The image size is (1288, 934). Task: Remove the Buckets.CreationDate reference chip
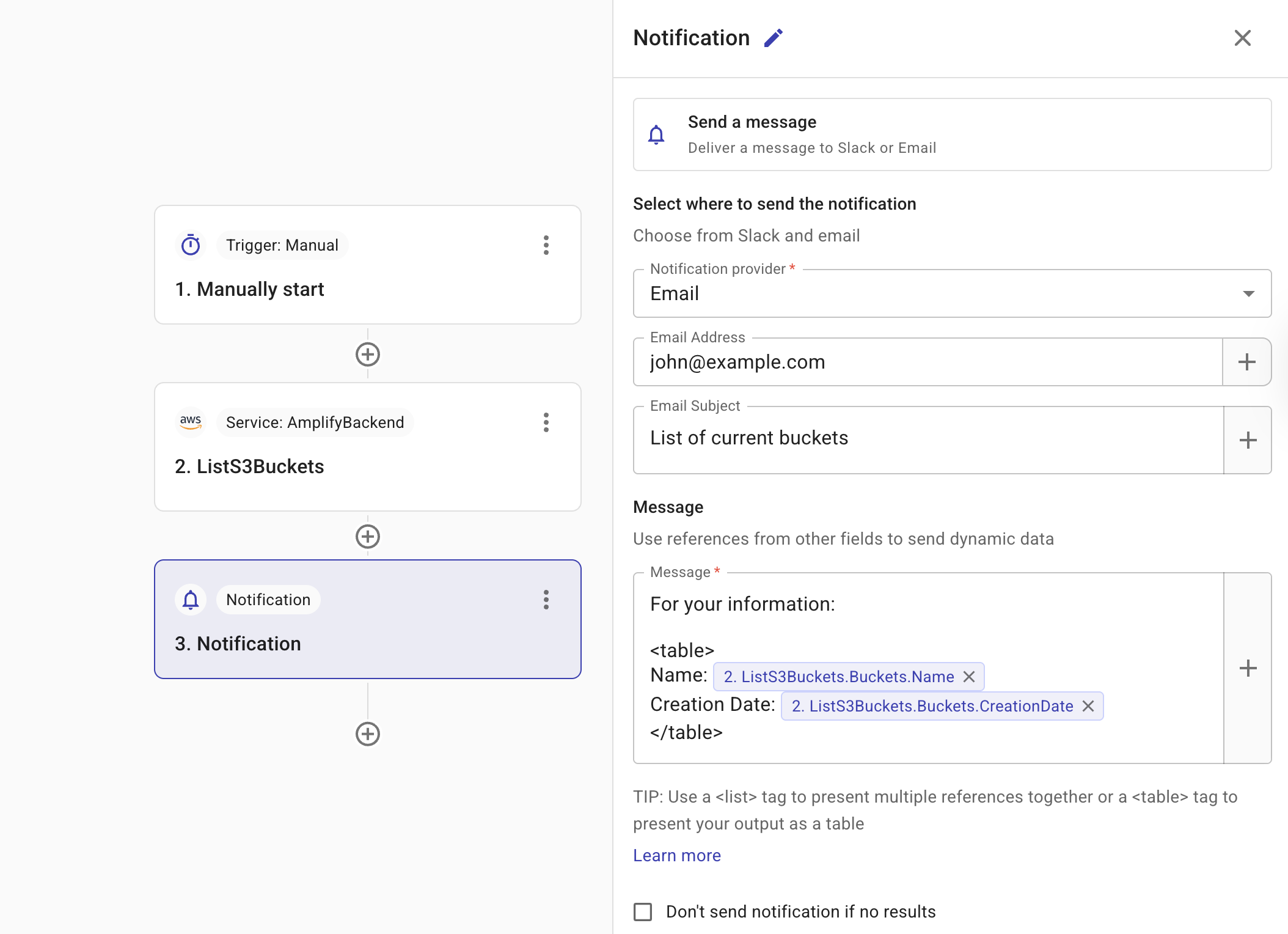tap(1089, 706)
